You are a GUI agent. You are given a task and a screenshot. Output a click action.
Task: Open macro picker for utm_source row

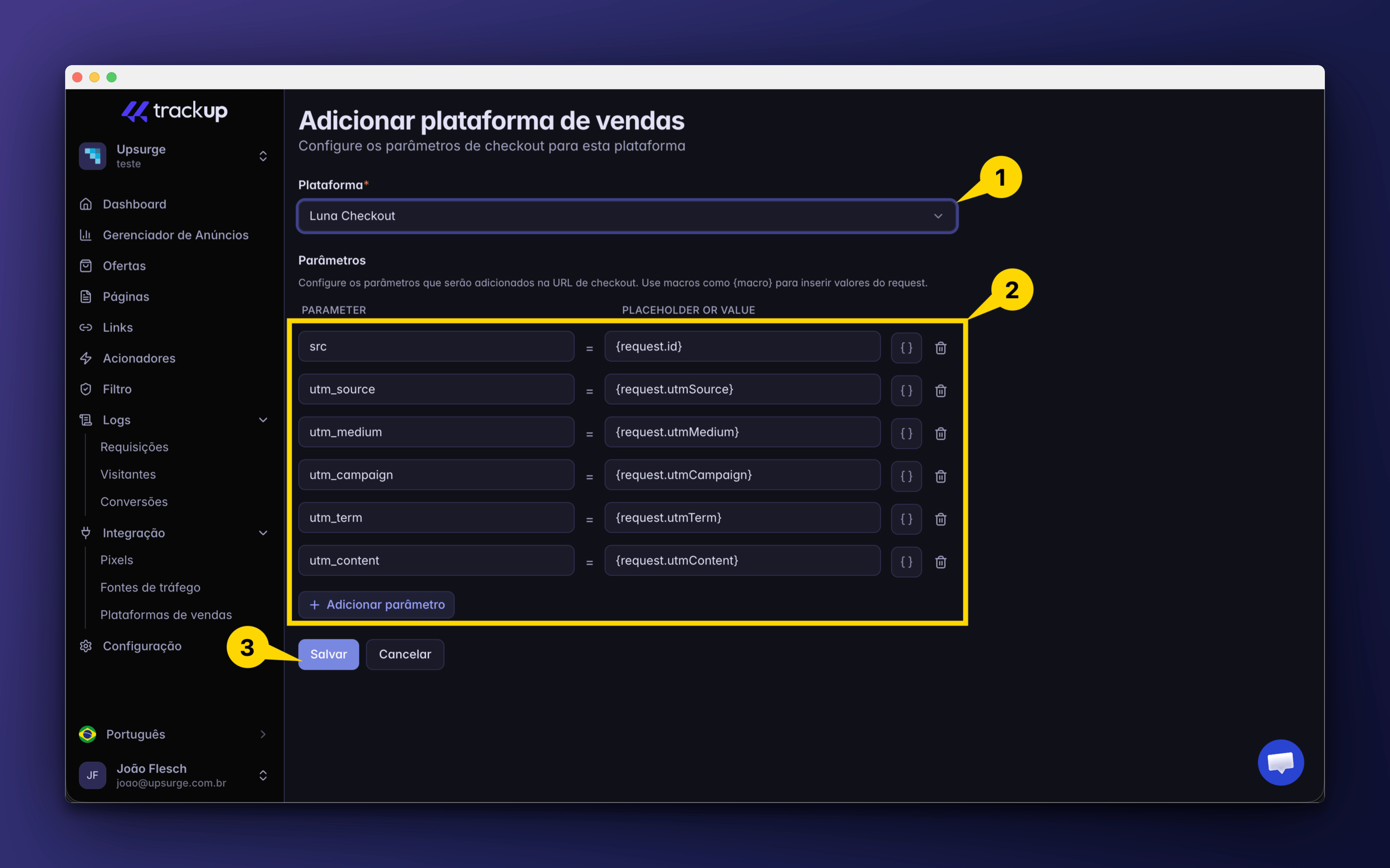tap(906, 391)
